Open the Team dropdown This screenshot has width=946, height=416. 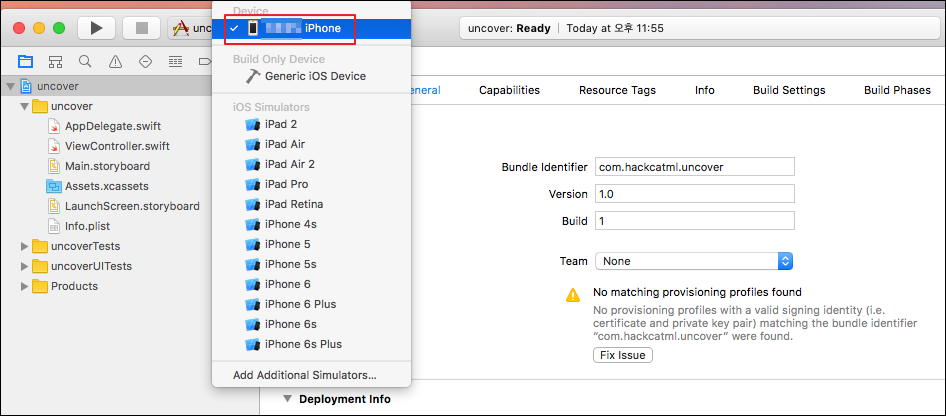click(694, 261)
